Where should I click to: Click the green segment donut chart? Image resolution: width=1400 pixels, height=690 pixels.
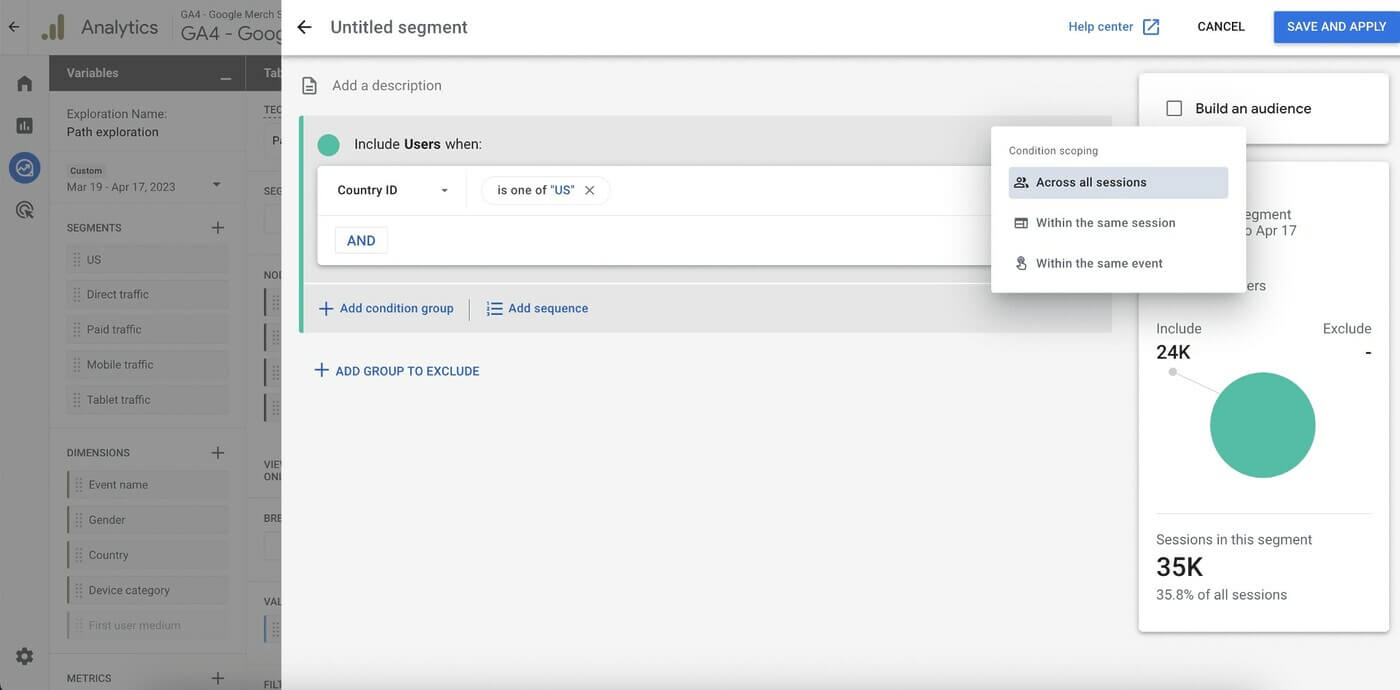point(1264,425)
